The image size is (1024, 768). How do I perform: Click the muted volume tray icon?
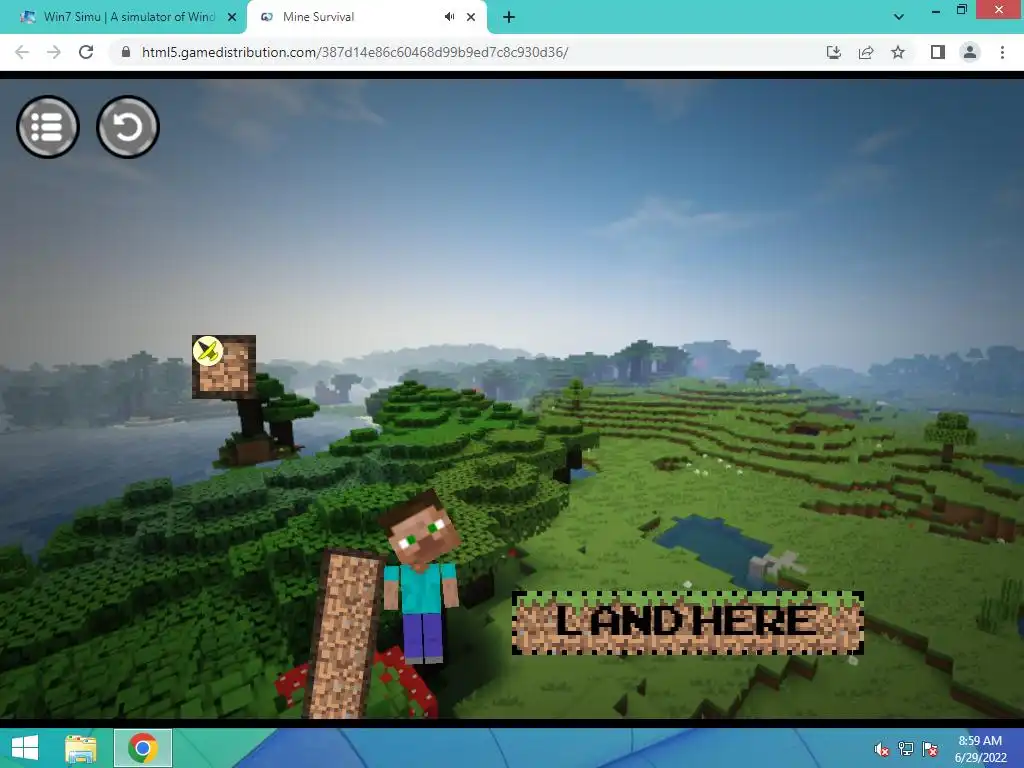click(x=882, y=749)
